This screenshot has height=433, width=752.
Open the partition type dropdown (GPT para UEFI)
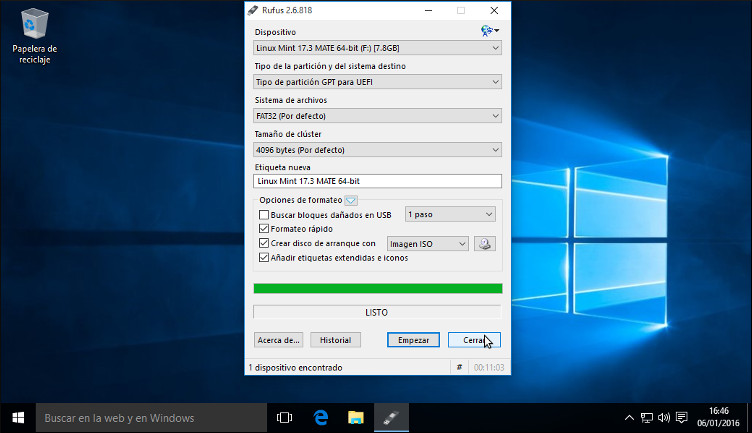coord(377,82)
